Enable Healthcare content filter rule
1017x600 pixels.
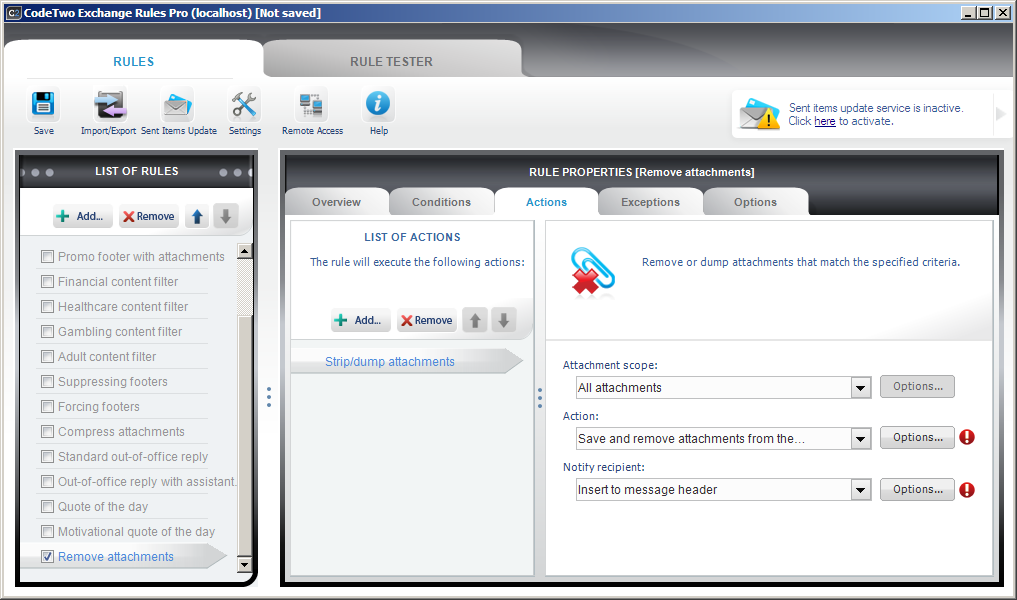click(x=47, y=306)
